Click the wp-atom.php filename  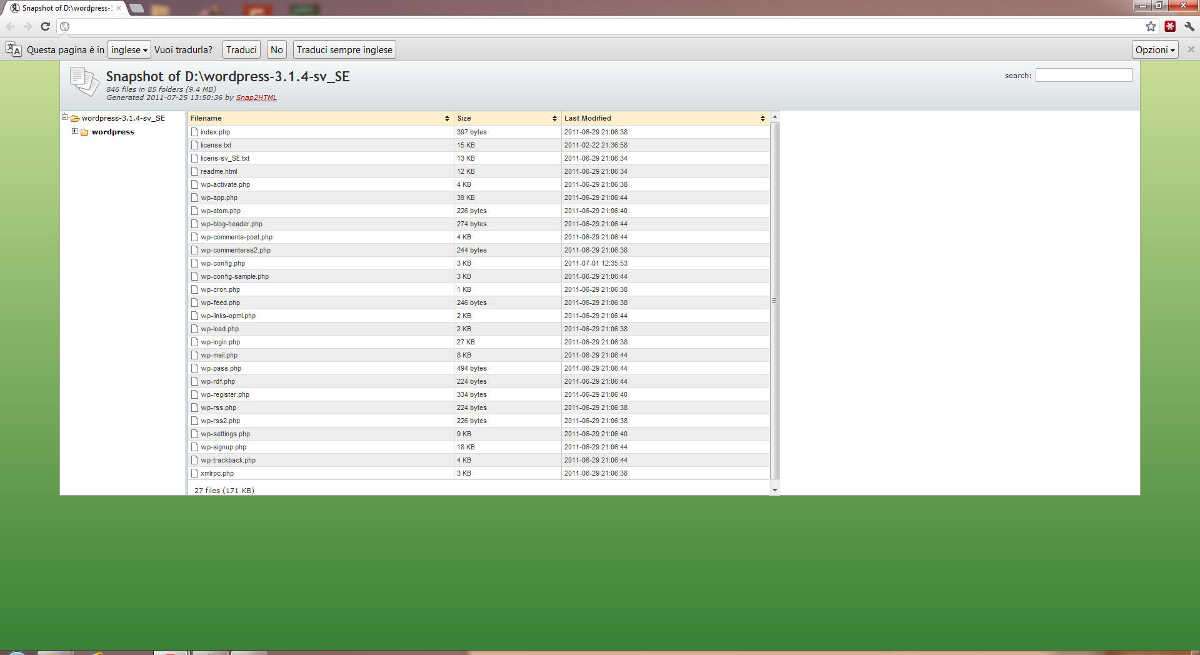220,211
